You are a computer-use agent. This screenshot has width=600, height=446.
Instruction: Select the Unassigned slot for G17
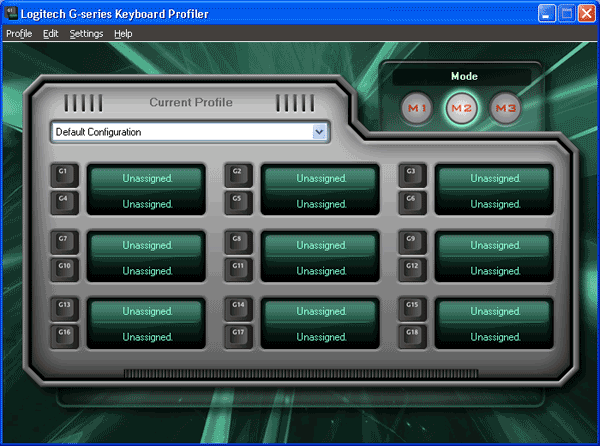coord(321,337)
